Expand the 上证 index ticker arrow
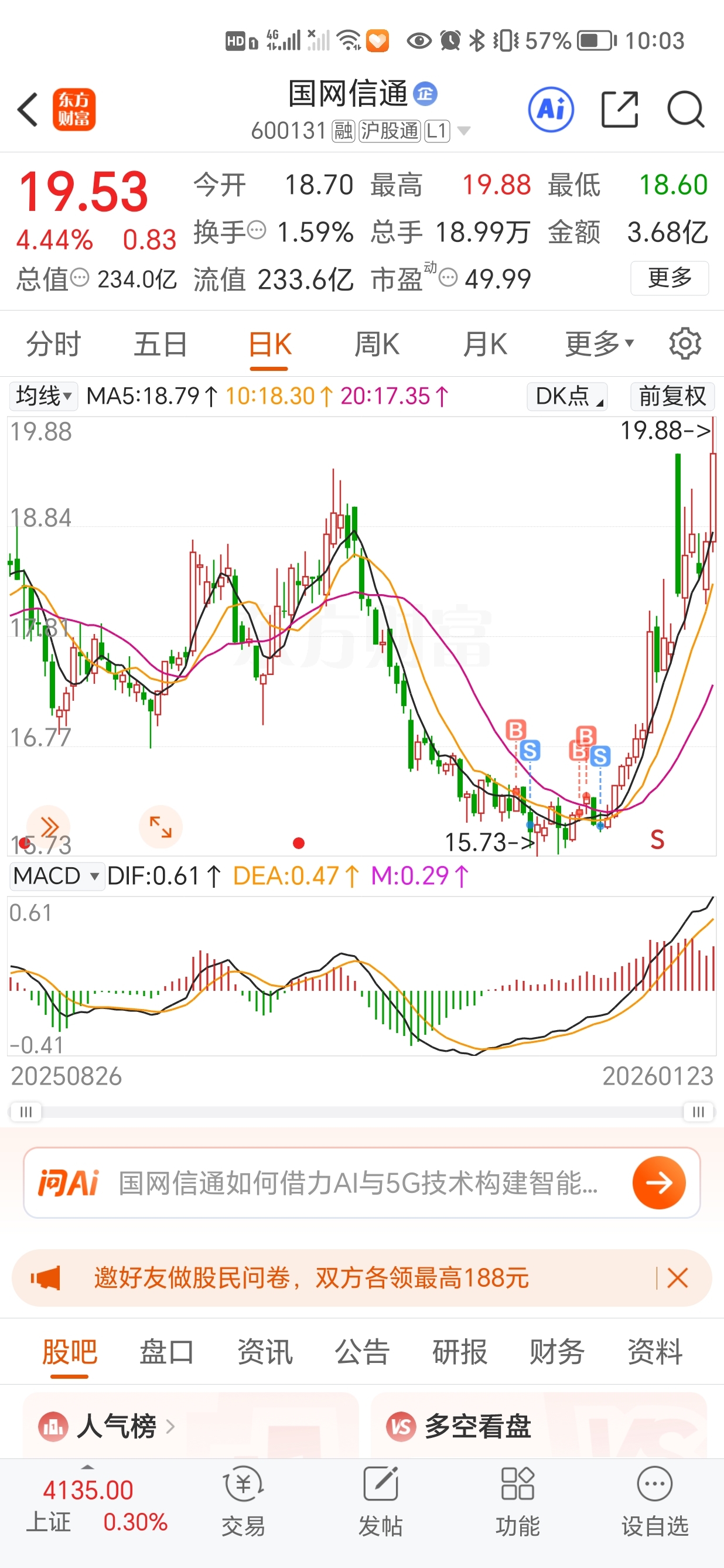This screenshot has height=1568, width=724. coord(88,1467)
